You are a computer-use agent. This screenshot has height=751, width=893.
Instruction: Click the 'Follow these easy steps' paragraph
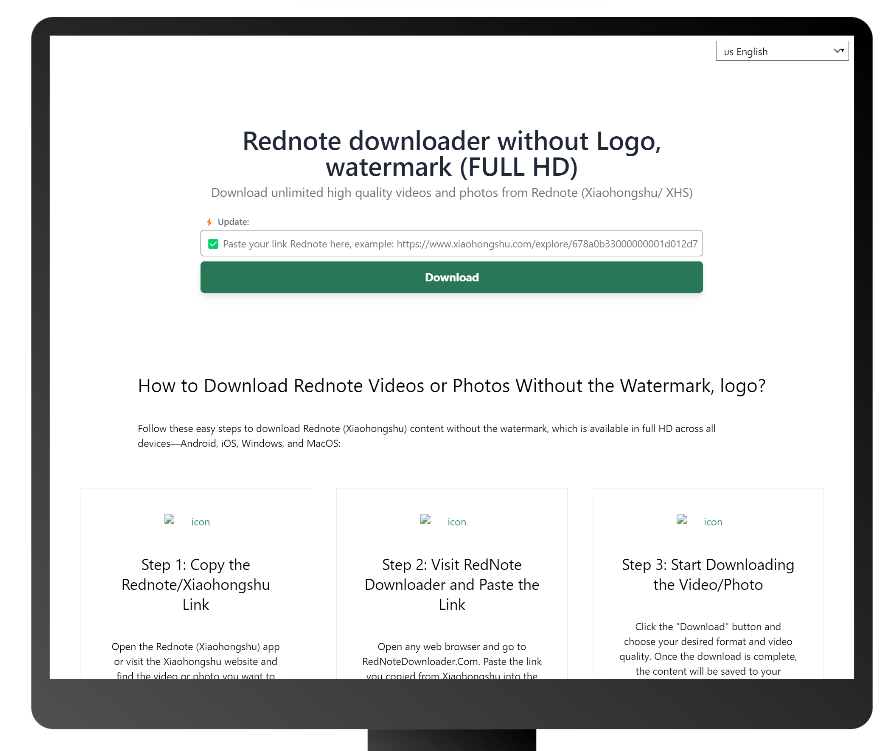click(x=426, y=435)
